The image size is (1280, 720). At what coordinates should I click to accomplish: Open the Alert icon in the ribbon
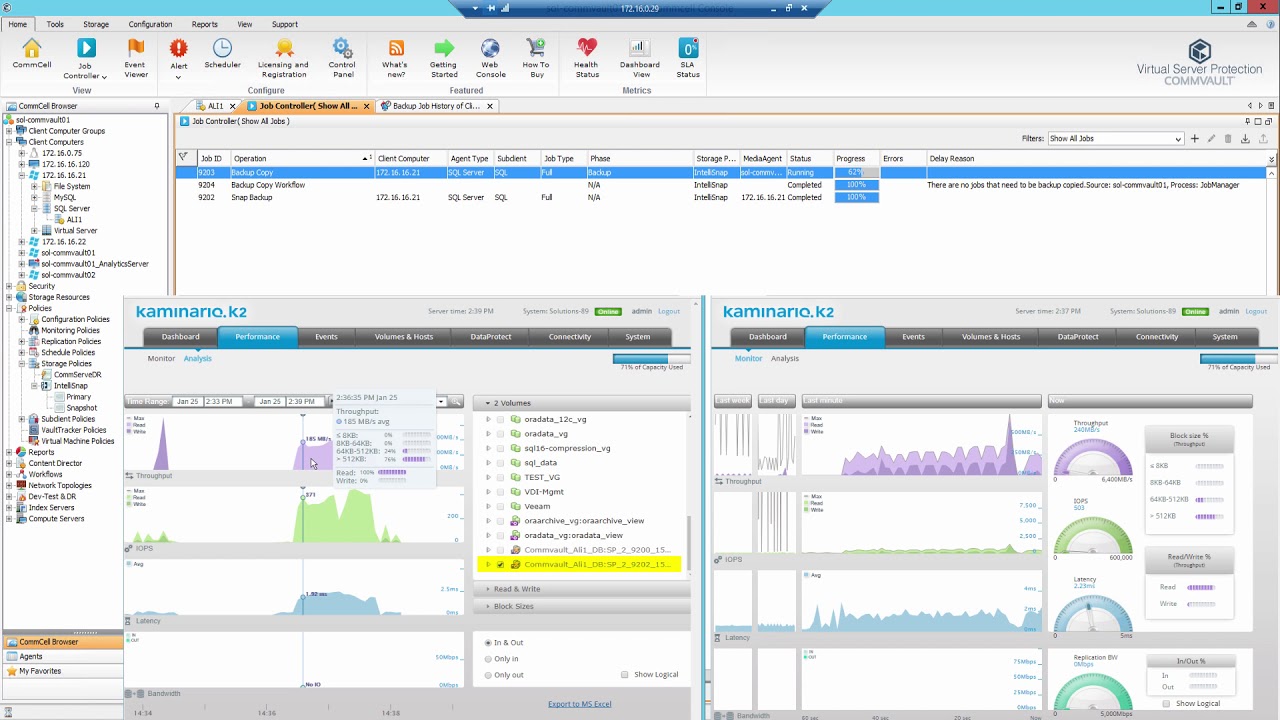[x=178, y=58]
